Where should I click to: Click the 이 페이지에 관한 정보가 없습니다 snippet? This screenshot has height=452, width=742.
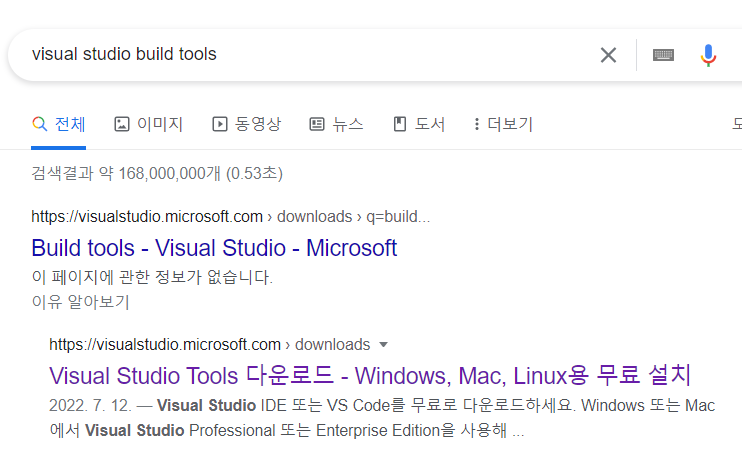point(152,276)
